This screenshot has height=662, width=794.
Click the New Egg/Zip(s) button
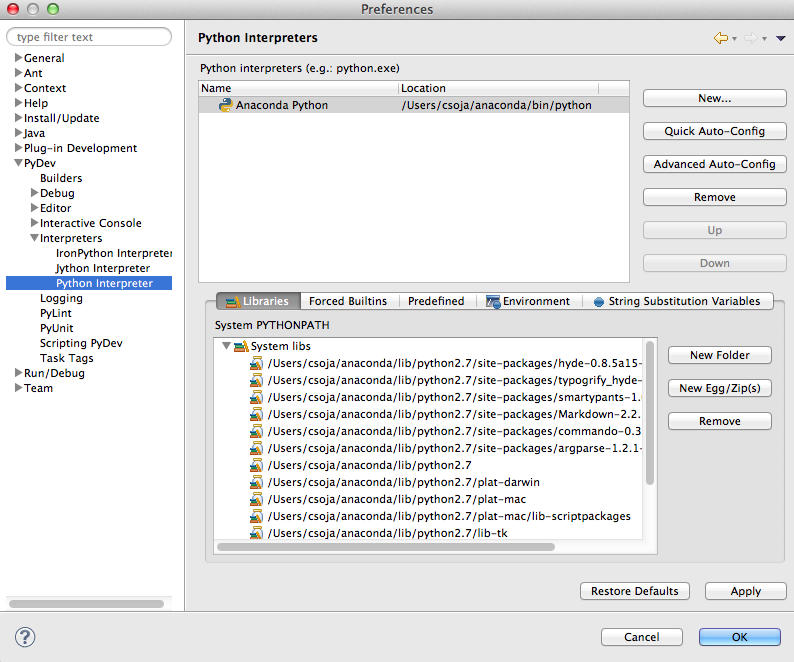[x=720, y=388]
